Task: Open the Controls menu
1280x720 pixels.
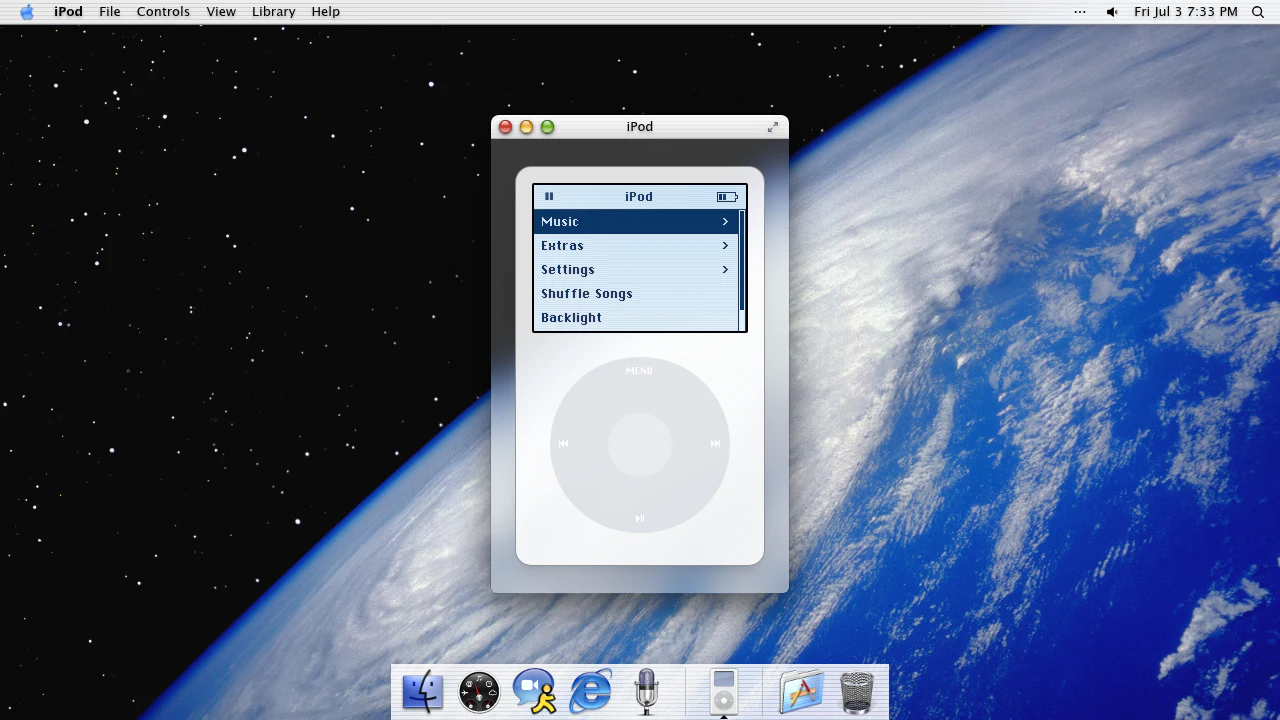Action: pyautogui.click(x=163, y=12)
